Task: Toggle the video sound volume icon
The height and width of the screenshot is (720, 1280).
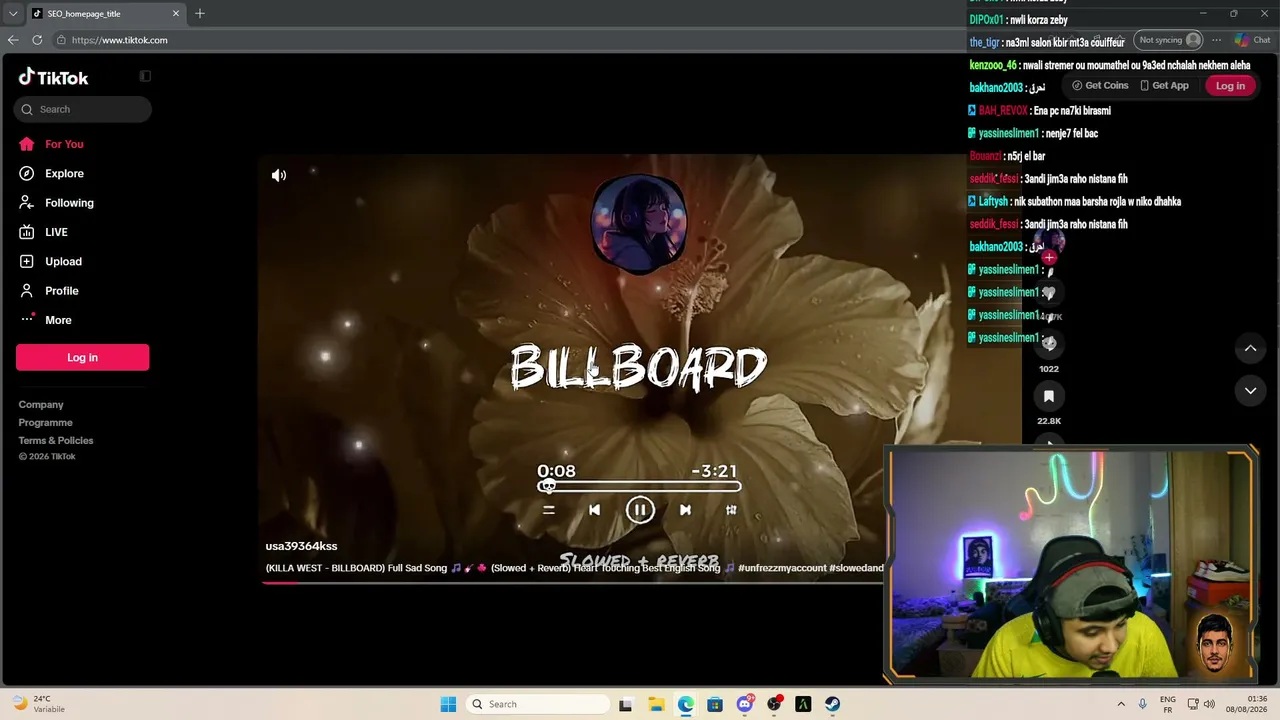Action: point(279,175)
